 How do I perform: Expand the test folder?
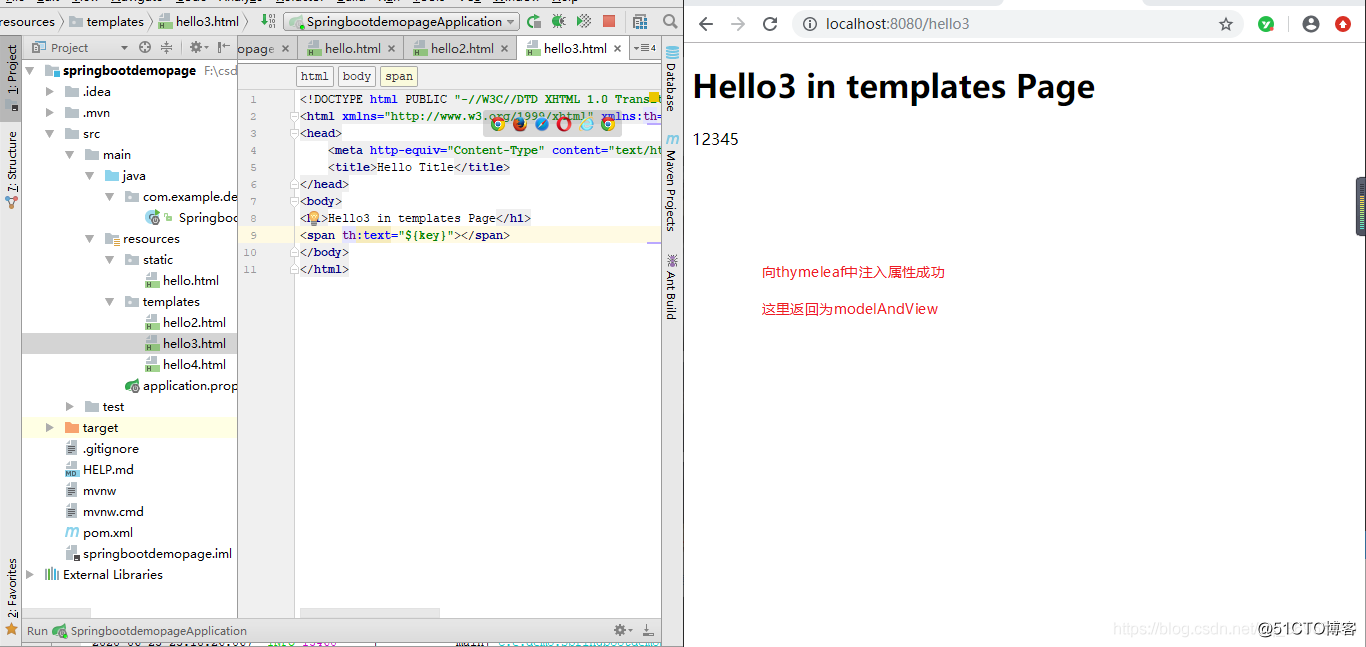tap(70, 407)
